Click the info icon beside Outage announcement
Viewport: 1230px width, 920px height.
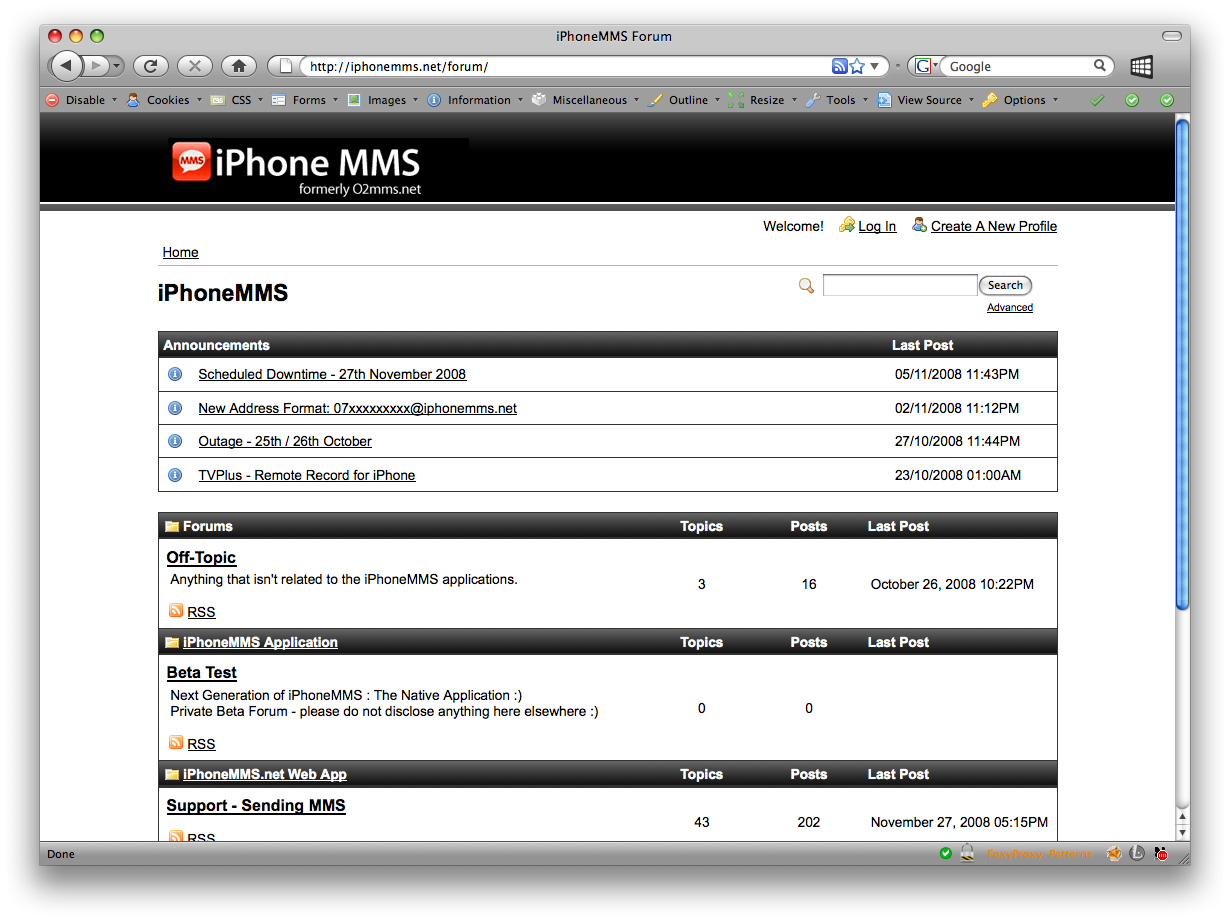(175, 441)
